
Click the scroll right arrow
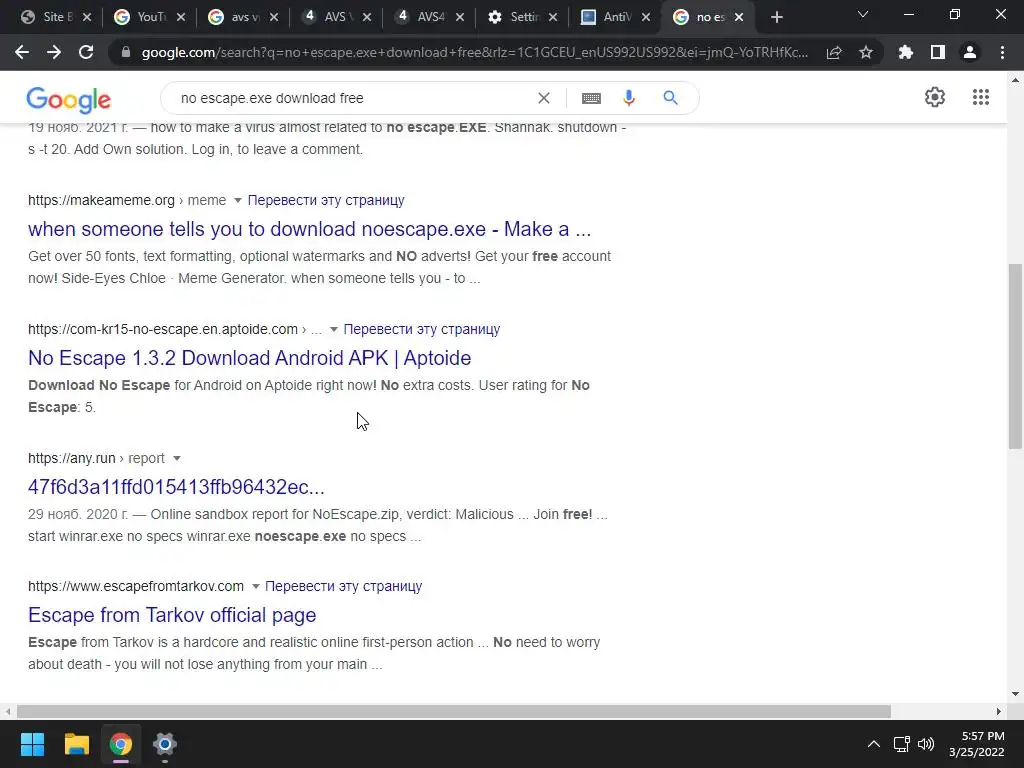pyautogui.click(x=999, y=711)
